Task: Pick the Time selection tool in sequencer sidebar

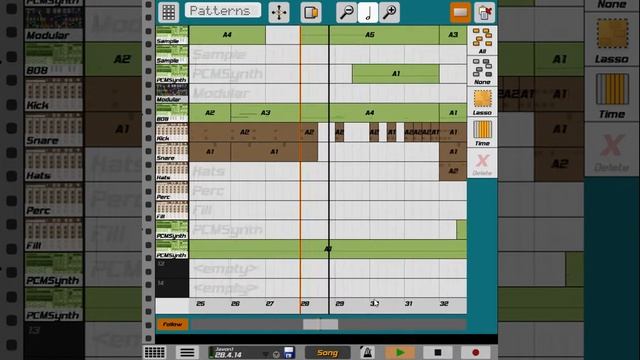Action: coord(482,133)
